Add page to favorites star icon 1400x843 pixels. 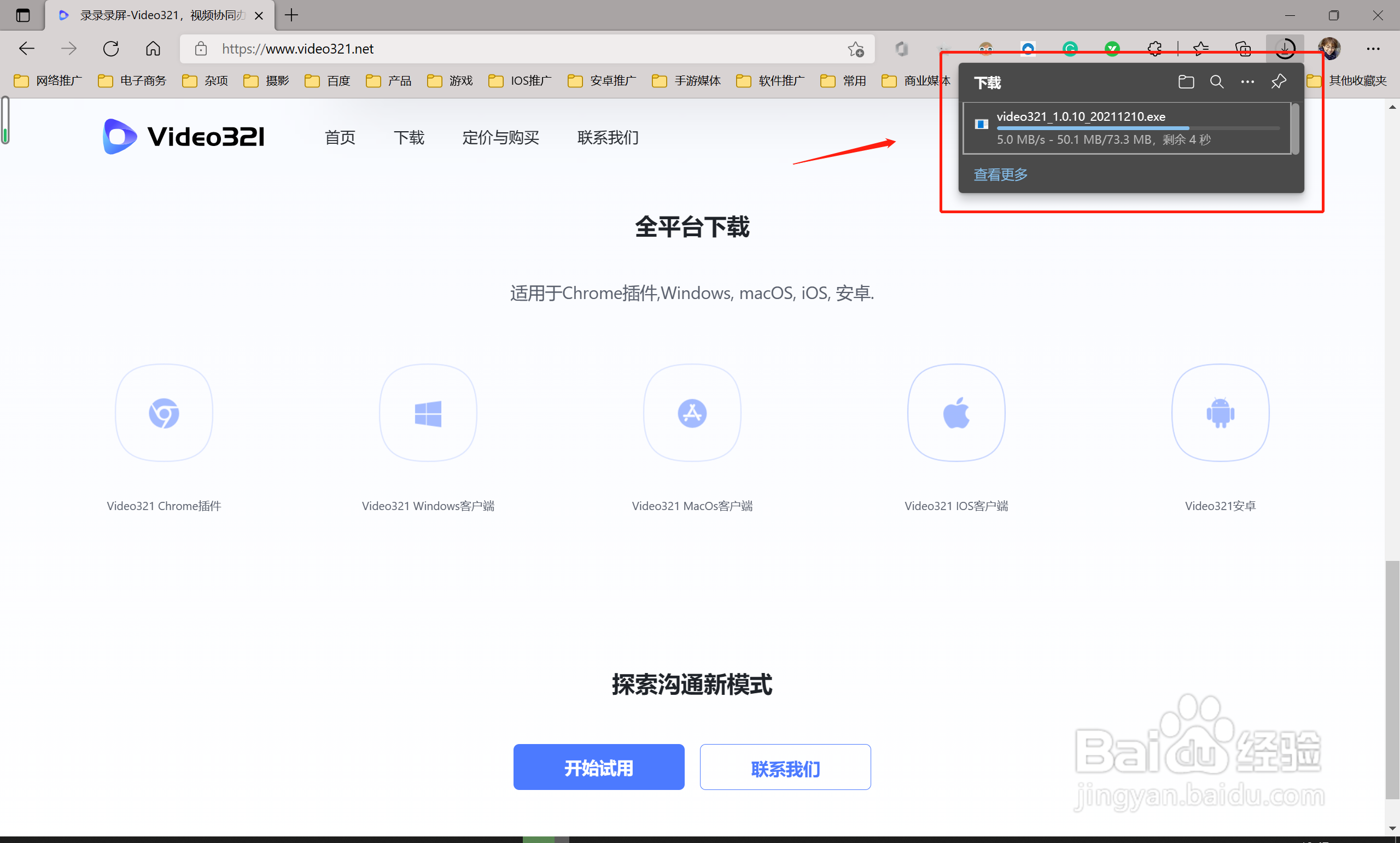point(856,49)
